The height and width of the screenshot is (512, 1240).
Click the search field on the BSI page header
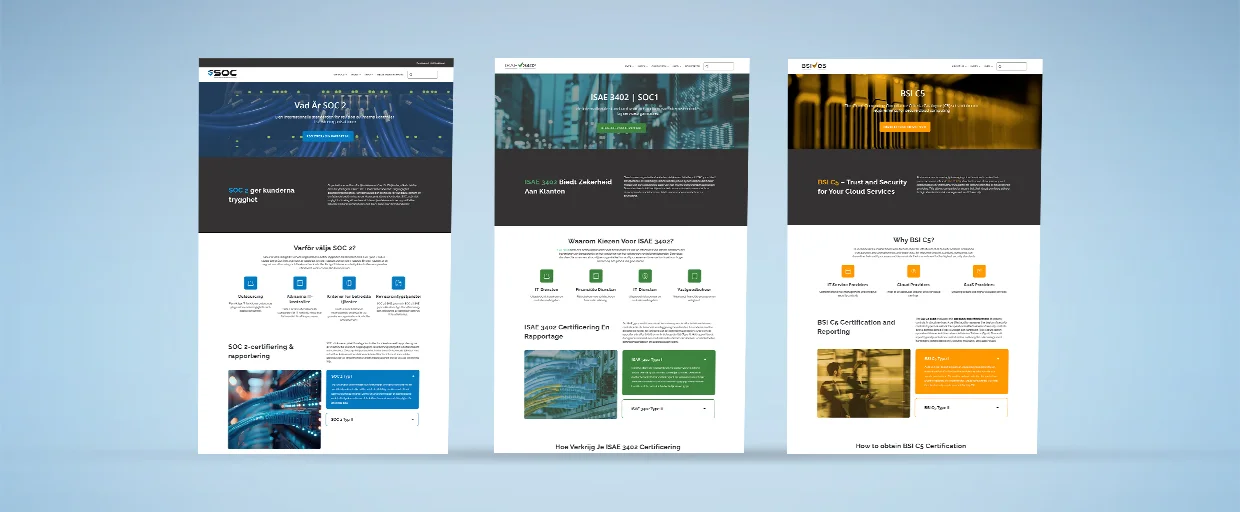(1012, 66)
